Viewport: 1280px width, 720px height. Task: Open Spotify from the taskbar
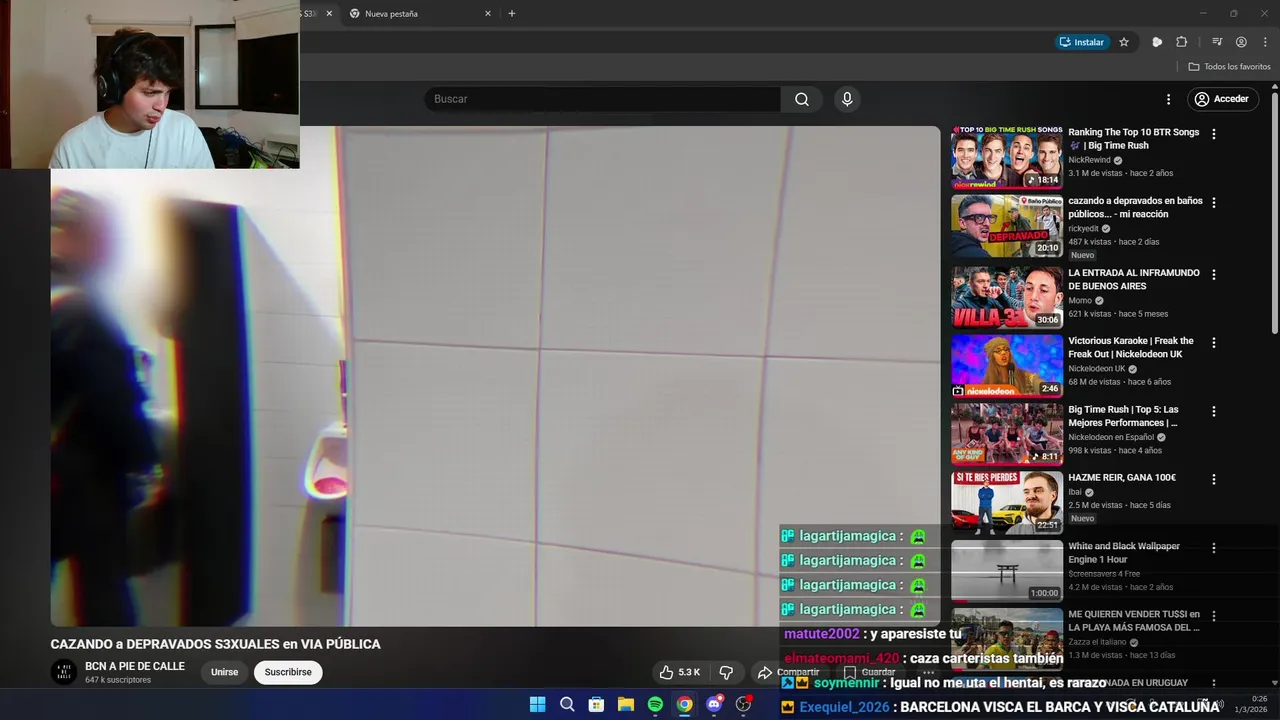[x=655, y=704]
